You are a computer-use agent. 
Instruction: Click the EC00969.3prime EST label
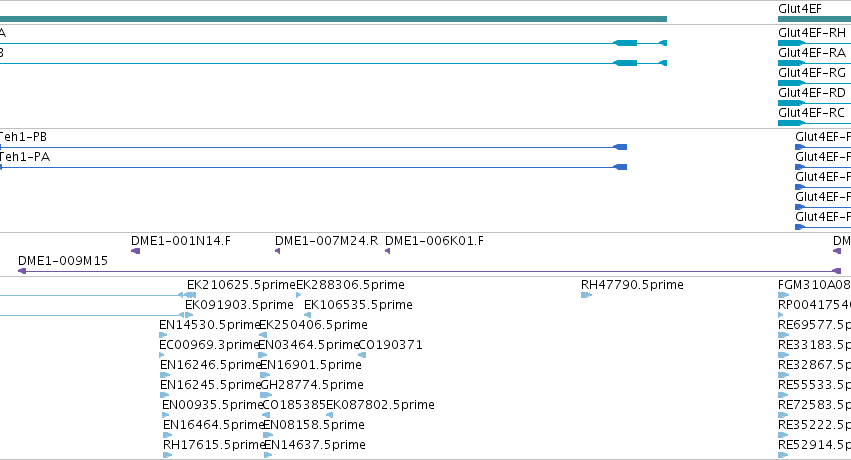209,345
